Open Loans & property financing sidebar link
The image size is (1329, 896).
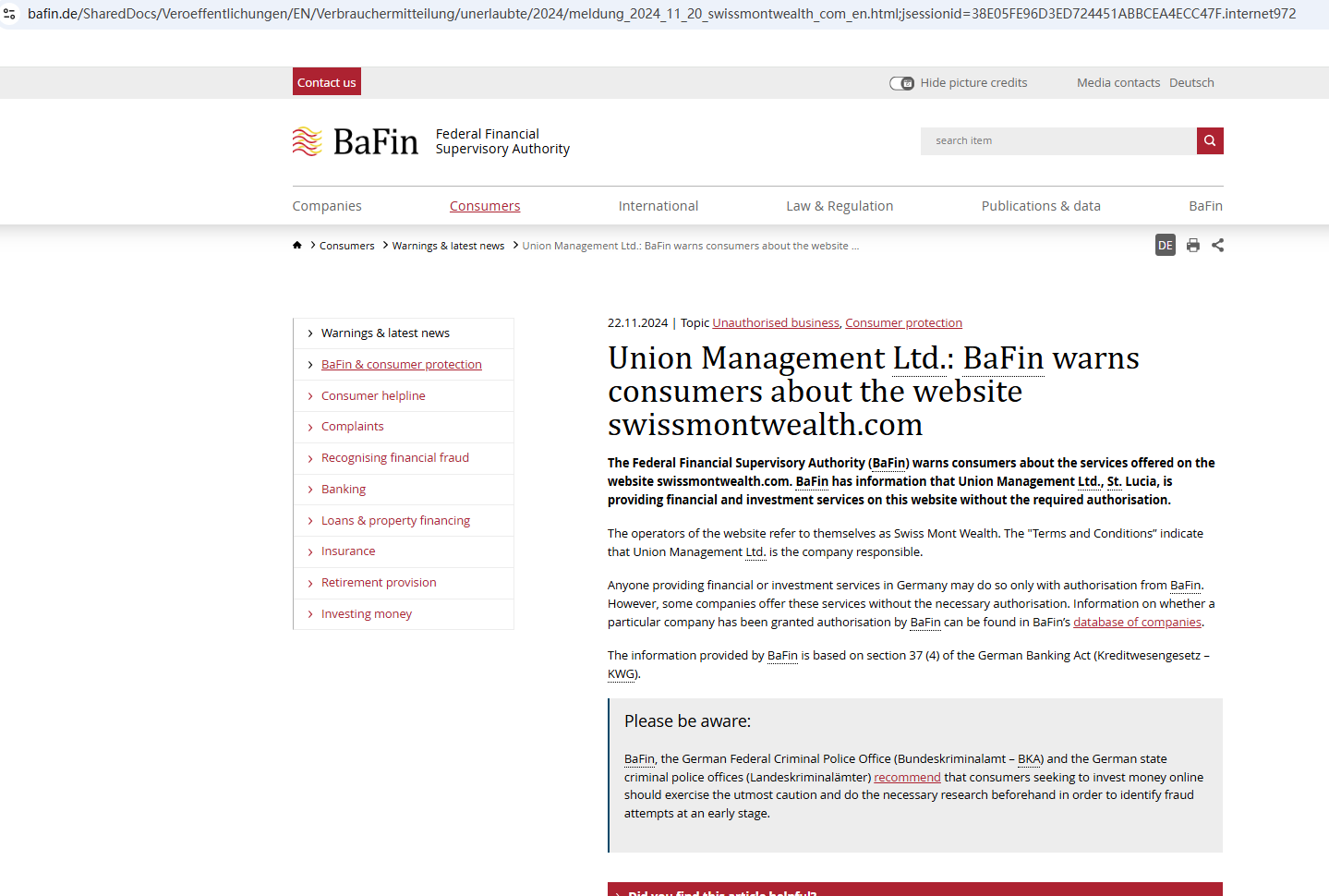pos(395,521)
